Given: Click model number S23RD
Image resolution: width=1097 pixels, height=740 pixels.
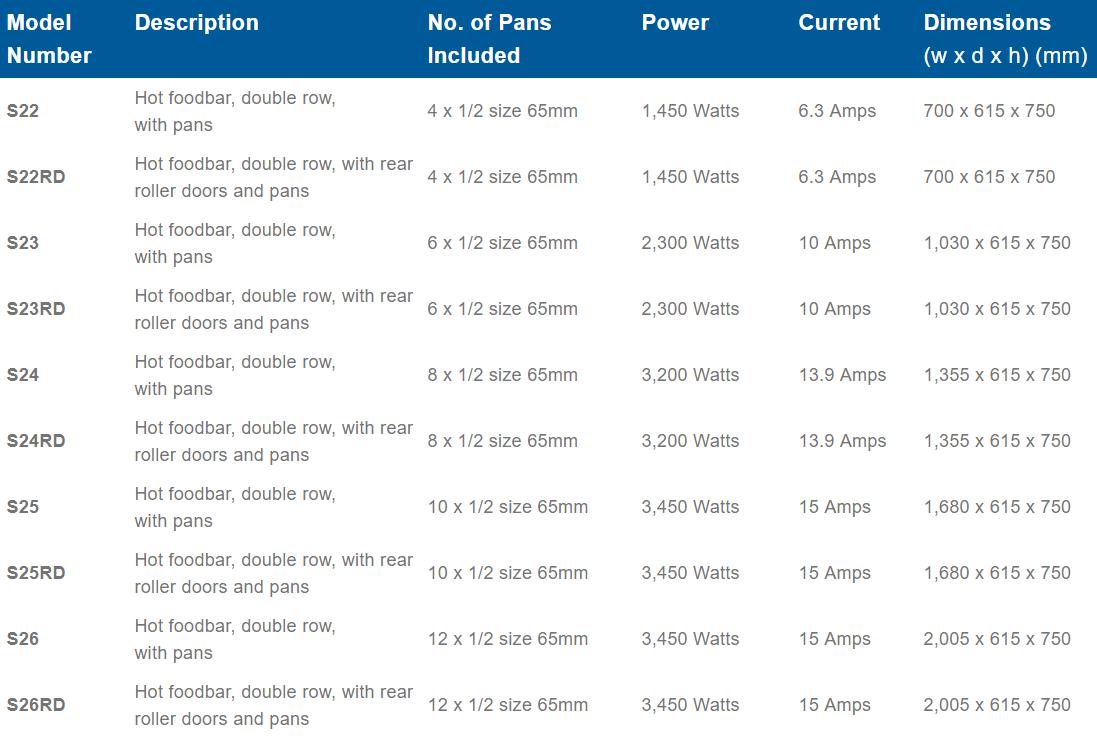Looking at the screenshot, I should tap(36, 309).
